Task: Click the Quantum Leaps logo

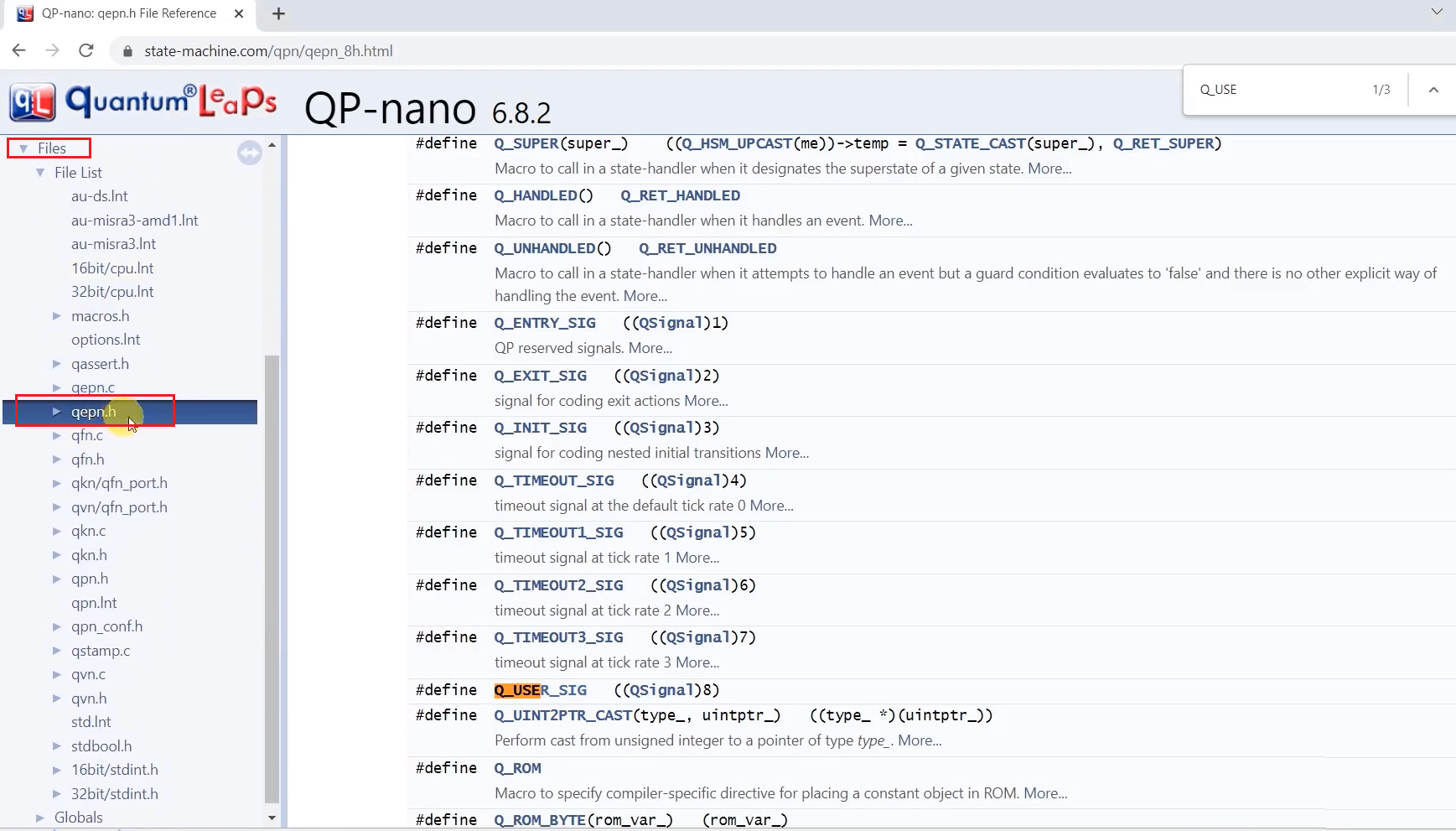Action: pos(143,102)
